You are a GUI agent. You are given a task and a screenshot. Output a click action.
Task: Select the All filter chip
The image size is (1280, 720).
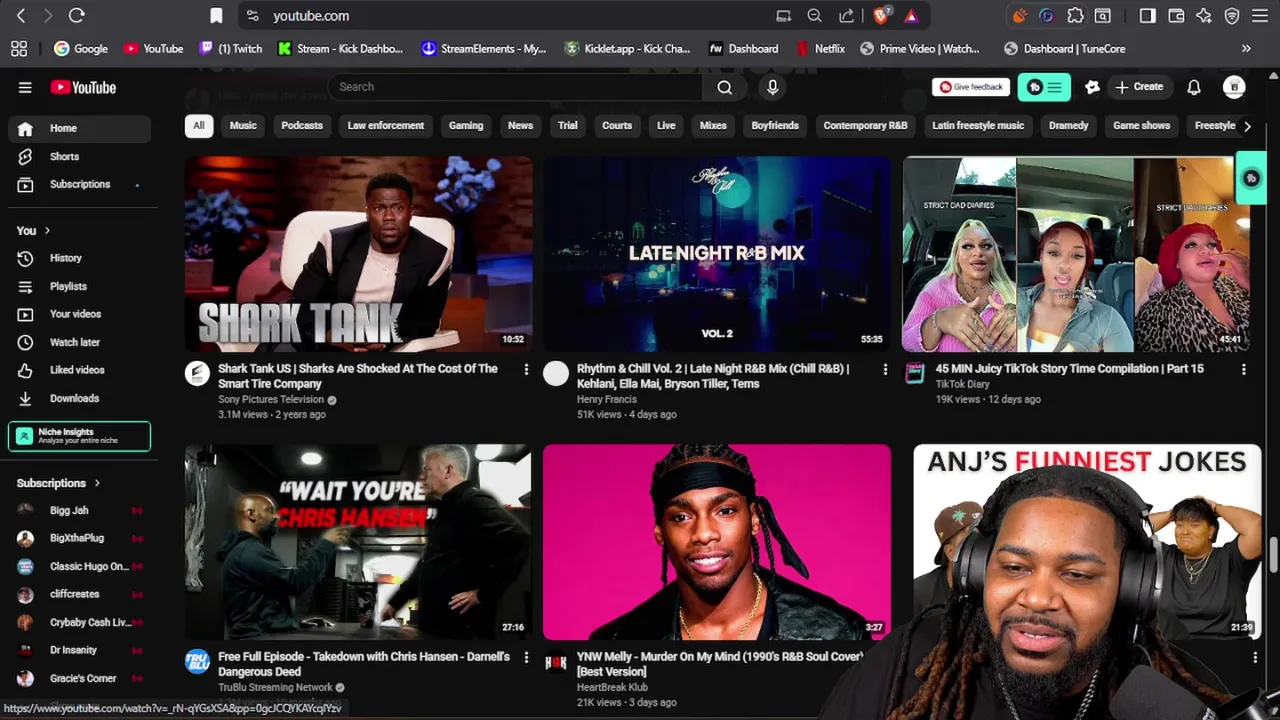tap(198, 126)
